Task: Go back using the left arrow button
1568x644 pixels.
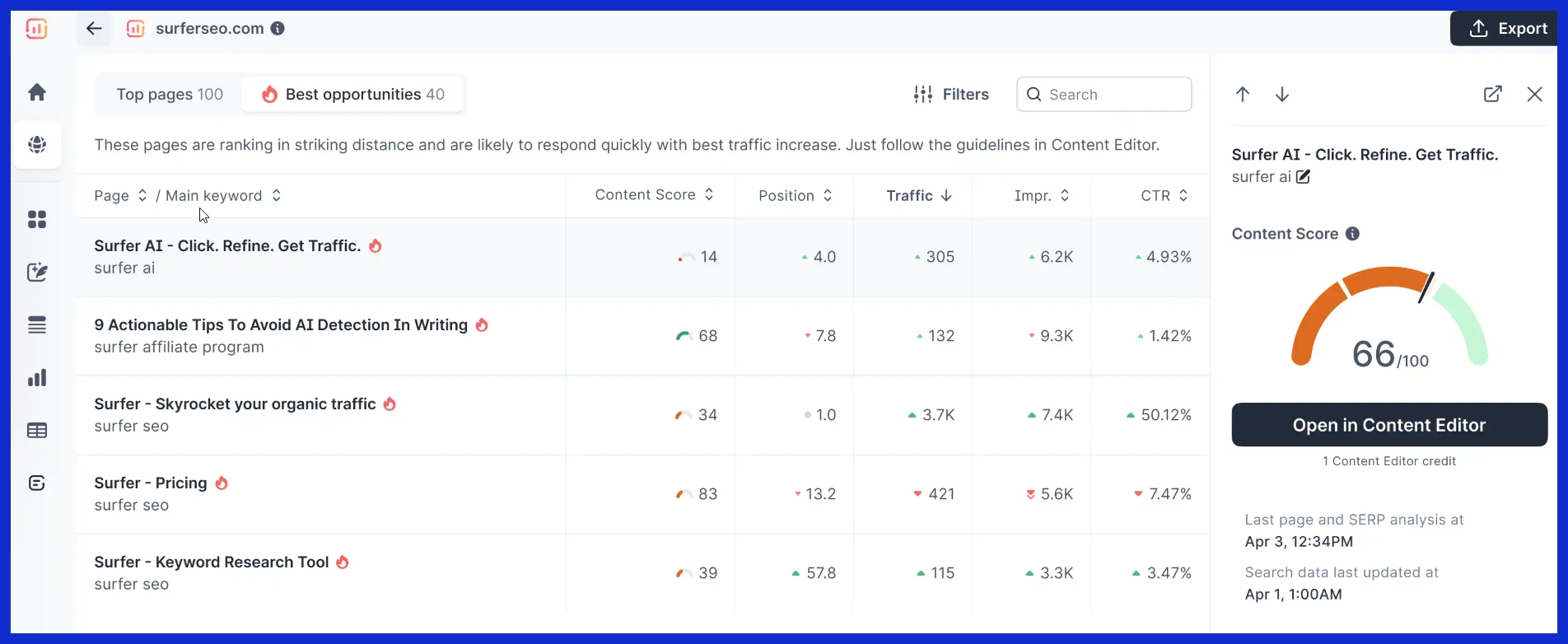Action: (94, 29)
